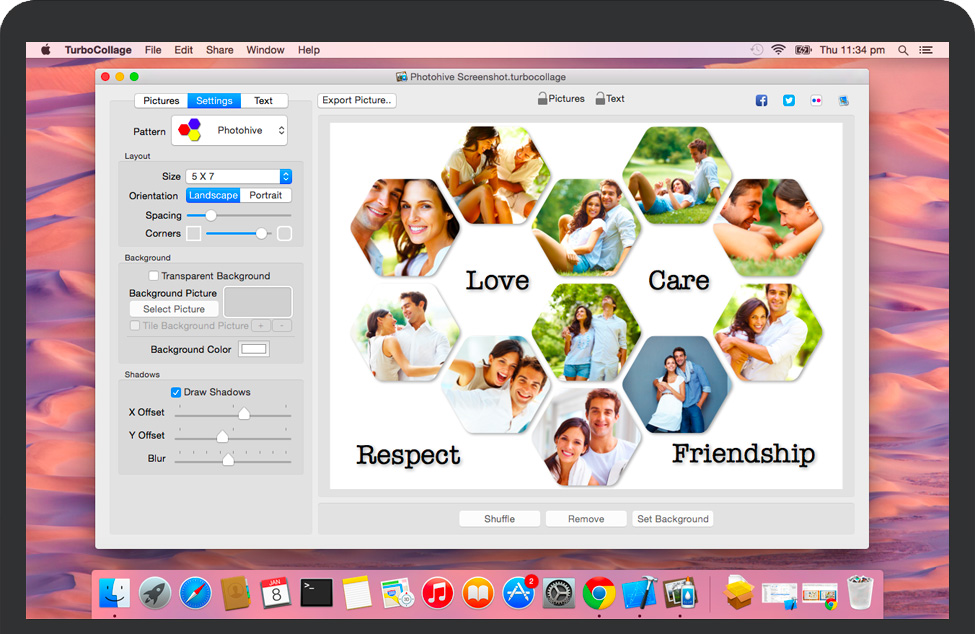The width and height of the screenshot is (975, 634).
Task: Click the Spacing slider
Action: point(239,216)
